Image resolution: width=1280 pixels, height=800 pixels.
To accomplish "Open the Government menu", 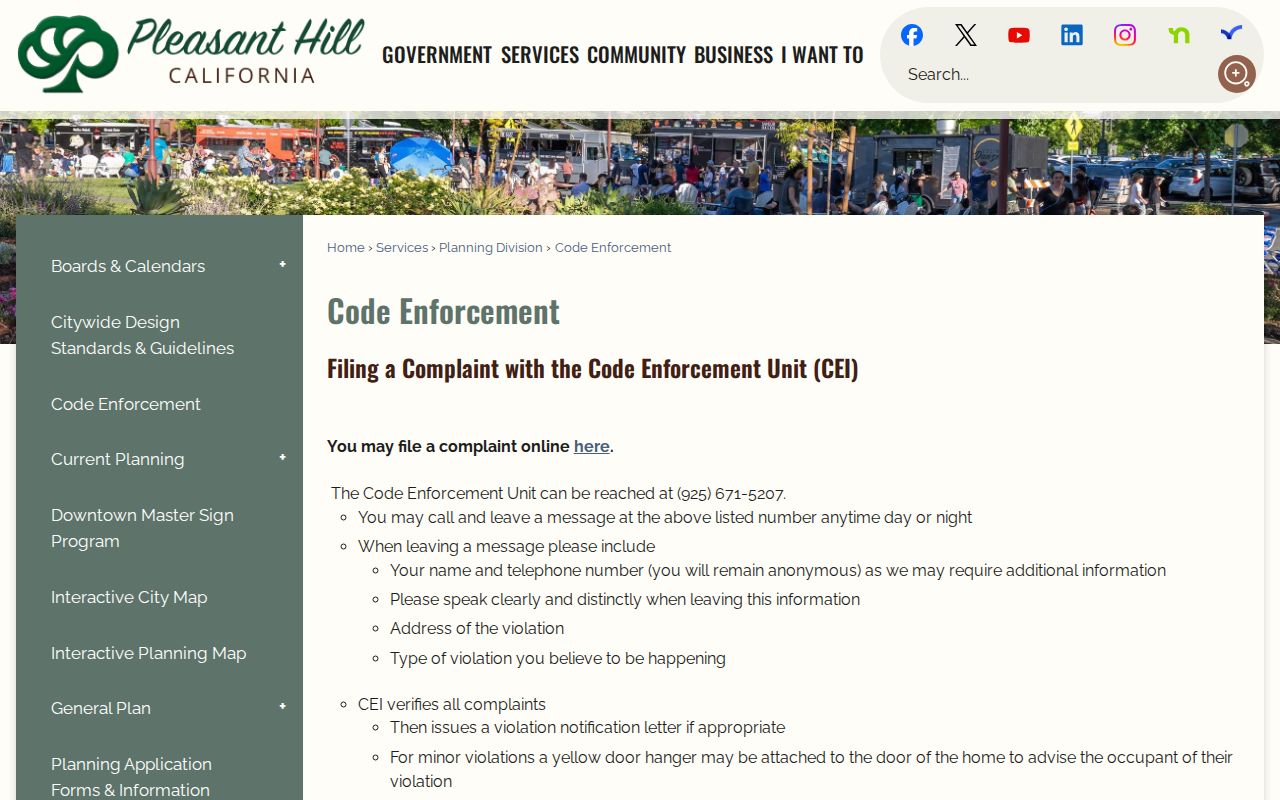I will click(437, 55).
